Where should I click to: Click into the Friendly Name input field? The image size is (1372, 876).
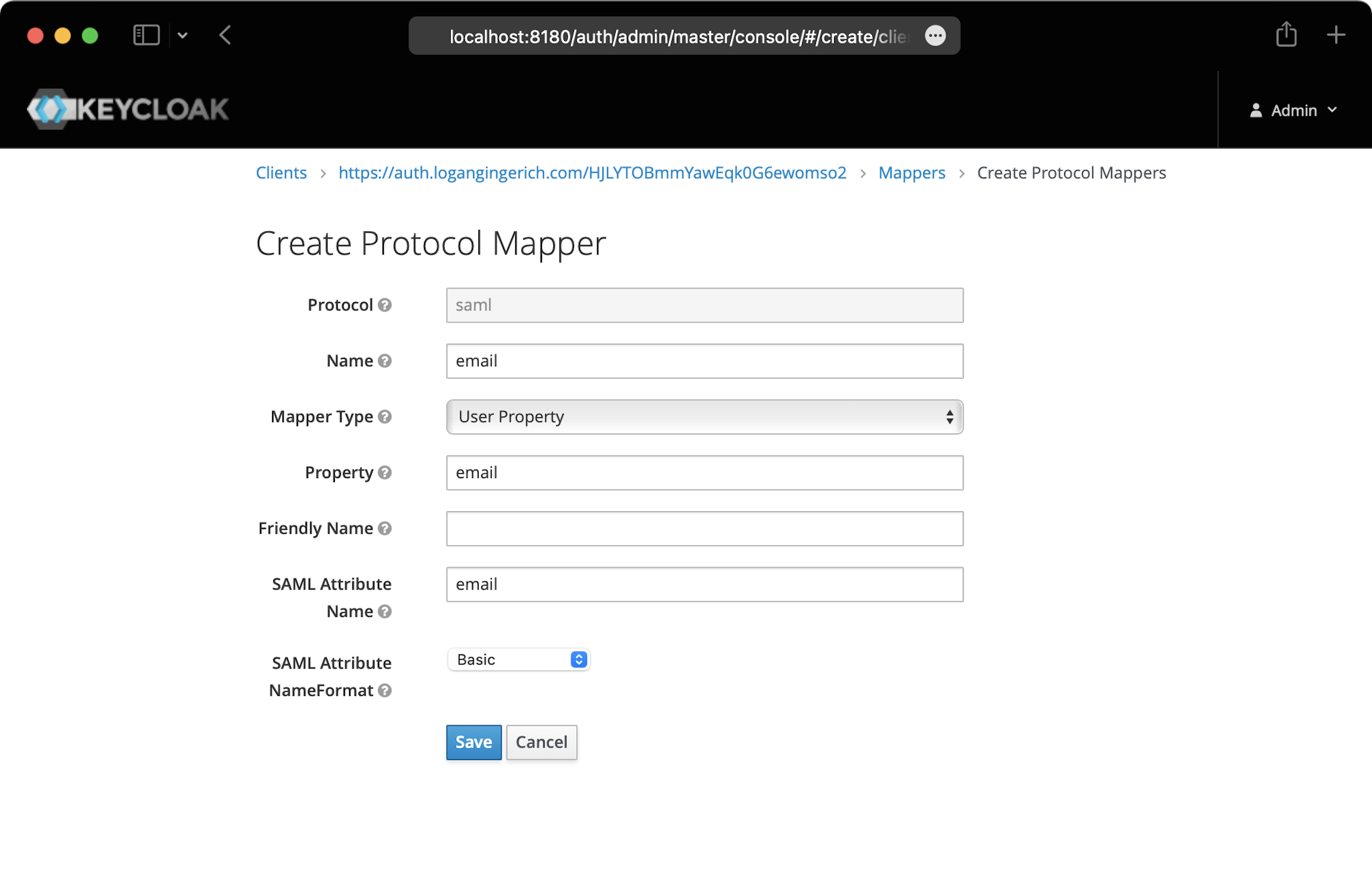tap(704, 528)
